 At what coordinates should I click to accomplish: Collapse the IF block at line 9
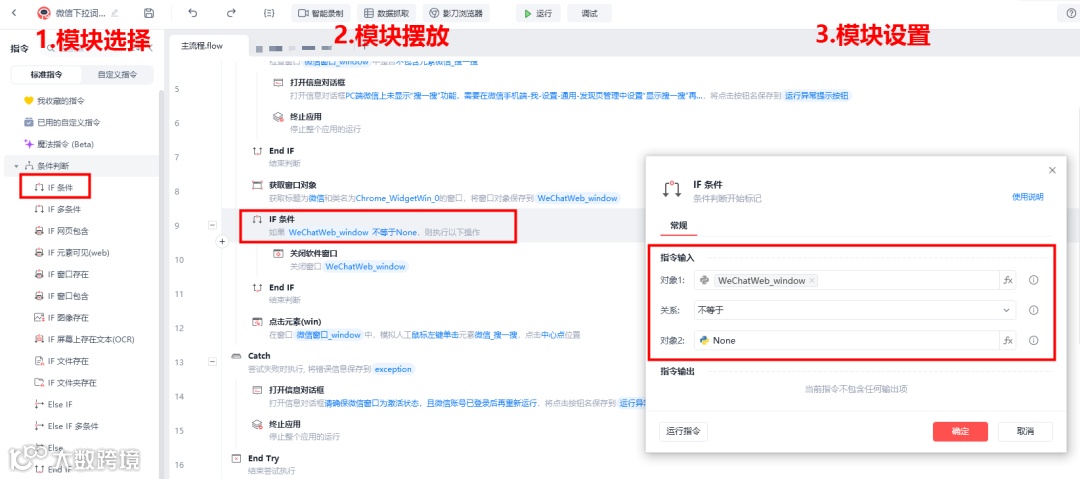click(x=212, y=225)
